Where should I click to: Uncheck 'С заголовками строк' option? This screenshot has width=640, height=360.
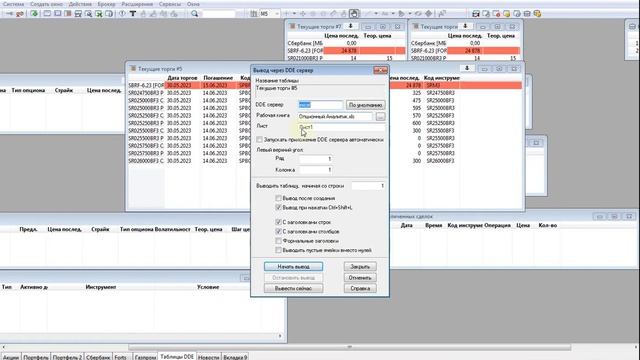[278, 222]
